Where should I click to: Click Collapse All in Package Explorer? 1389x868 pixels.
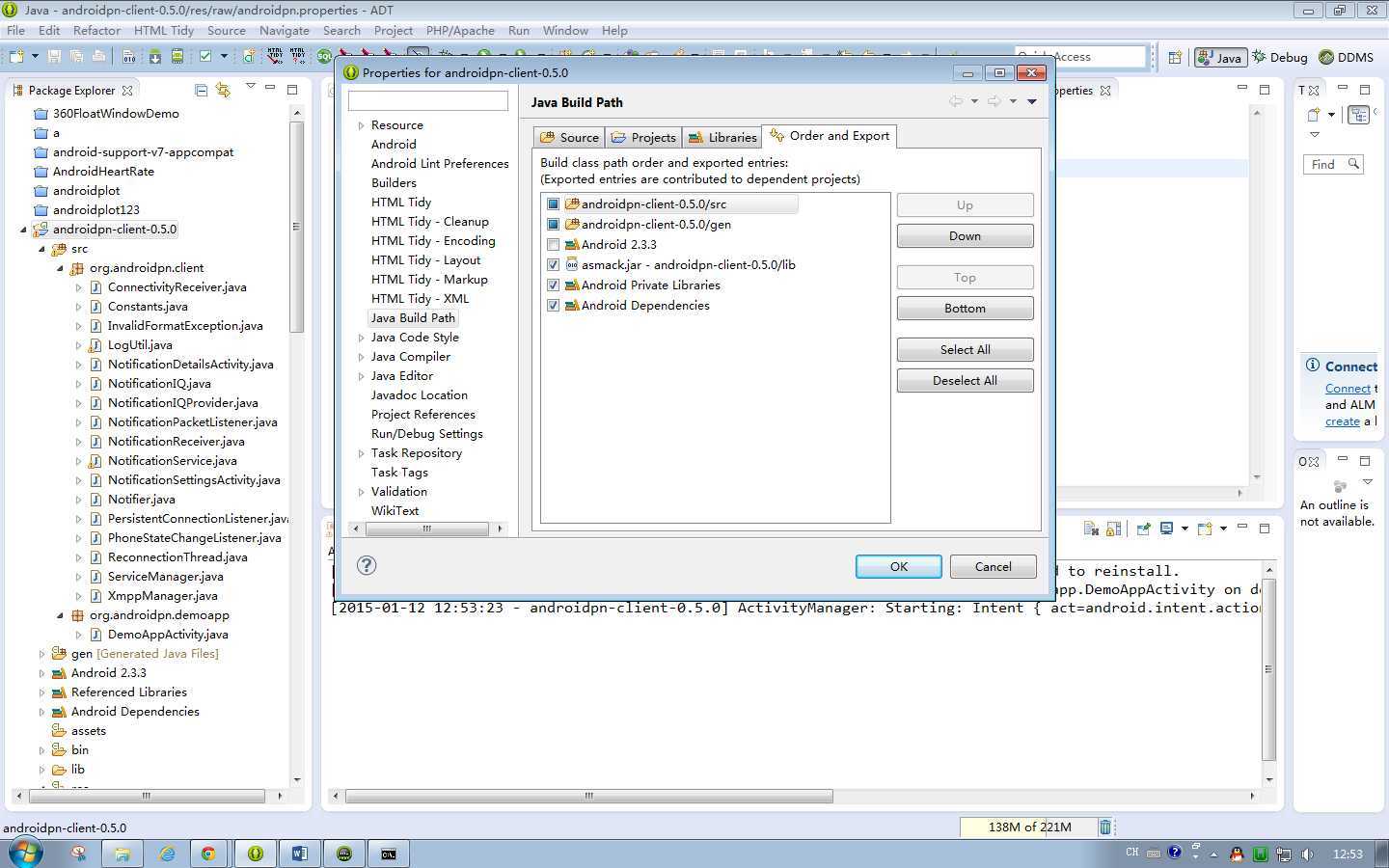[201, 90]
